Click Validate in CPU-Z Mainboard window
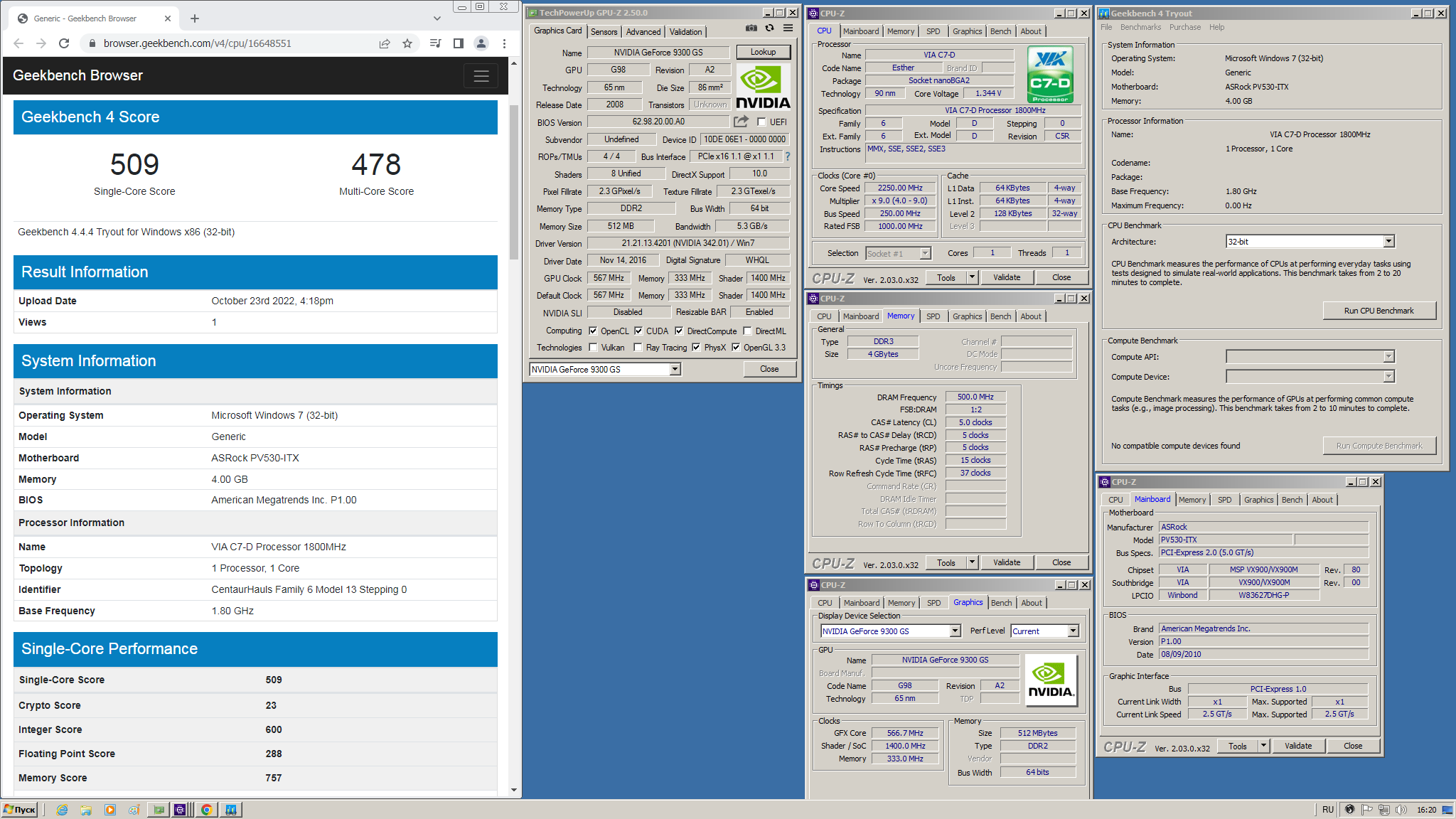Screen dimensions: 1456x819 tap(1297, 746)
